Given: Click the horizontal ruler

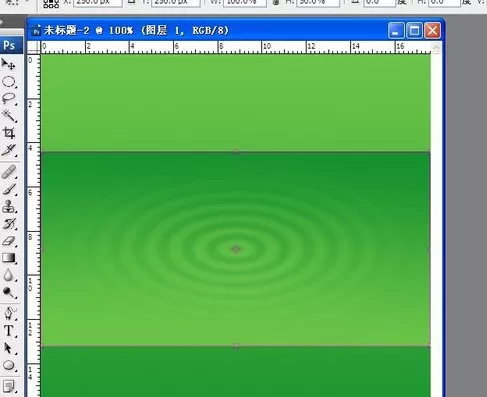Looking at the screenshot, I should click(235, 48).
